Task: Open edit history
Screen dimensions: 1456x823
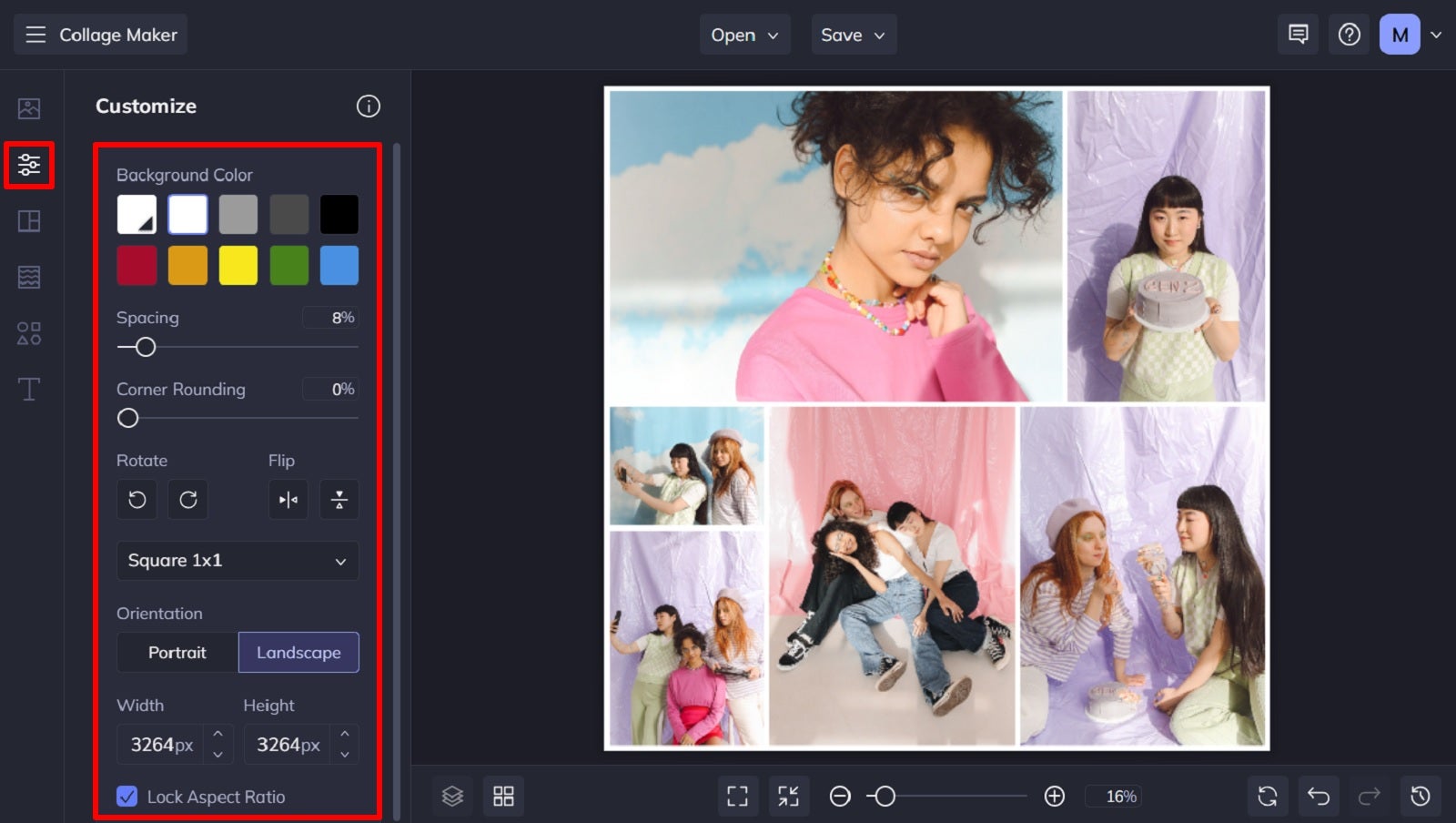Action: (x=1421, y=795)
